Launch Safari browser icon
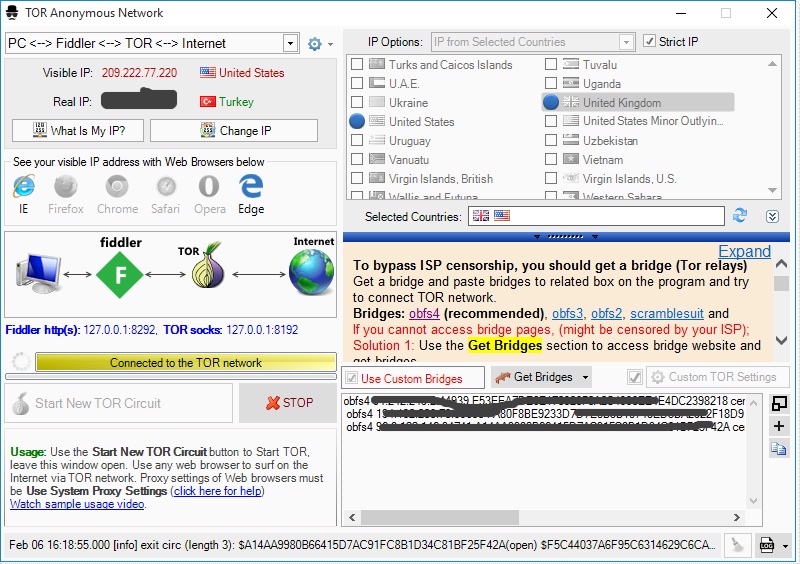The height and width of the screenshot is (564, 800). tap(166, 186)
